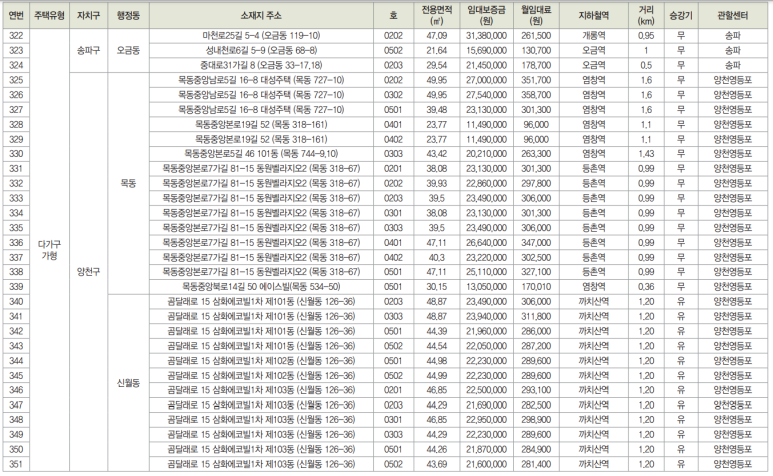Image resolution: width=773 pixels, height=476 pixels.
Task: Select the 송파구 district cell
Action: 89,50
